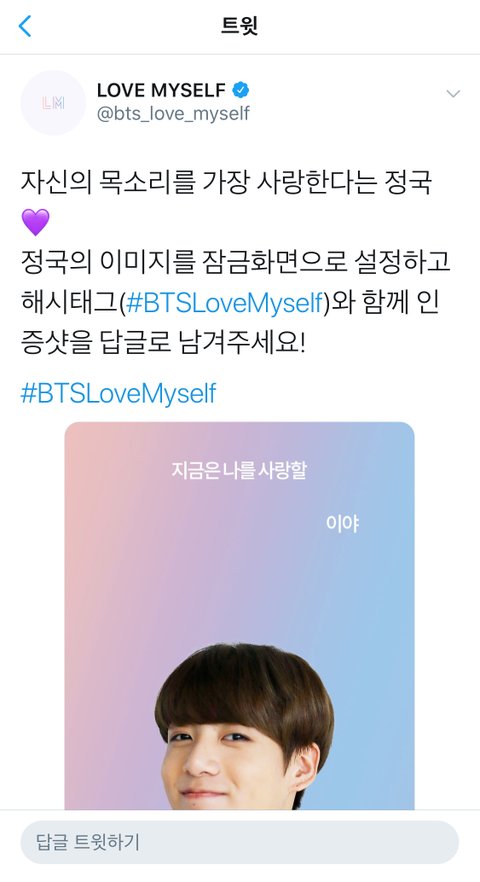Image resolution: width=480 pixels, height=882 pixels.
Task: Tap the purple heart emoji
Action: pyautogui.click(x=35, y=222)
